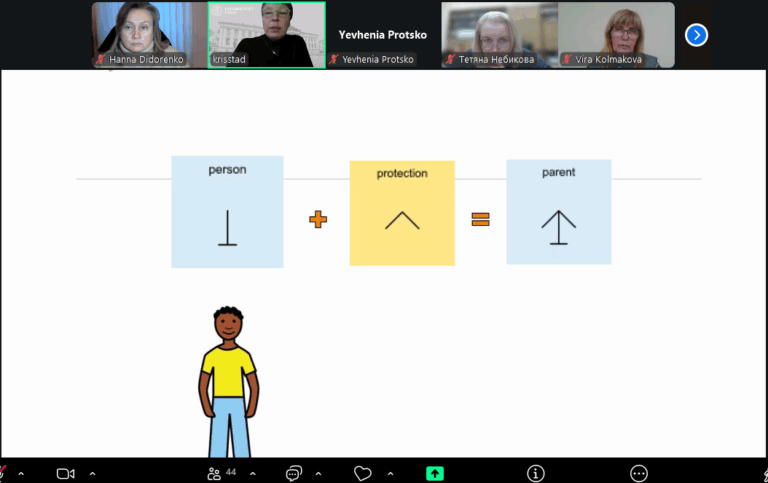The height and width of the screenshot is (483, 768).
Task: Select Vira Kolmakova's video thumbnail
Action: [616, 34]
